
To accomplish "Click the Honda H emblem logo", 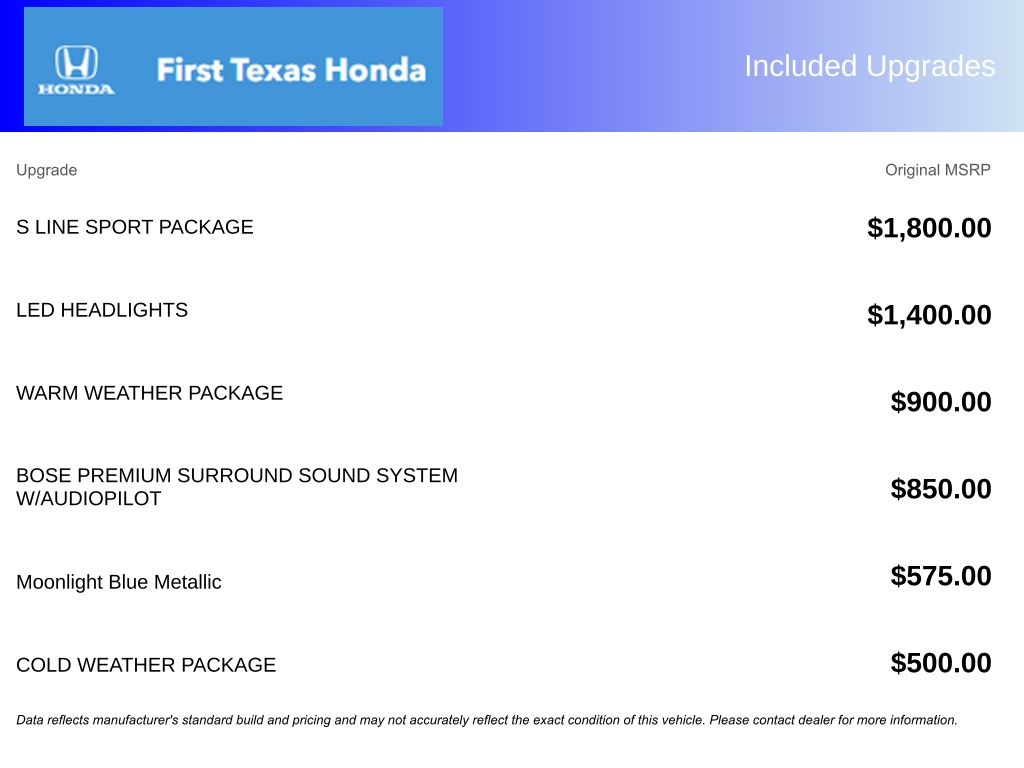I will 76,62.
